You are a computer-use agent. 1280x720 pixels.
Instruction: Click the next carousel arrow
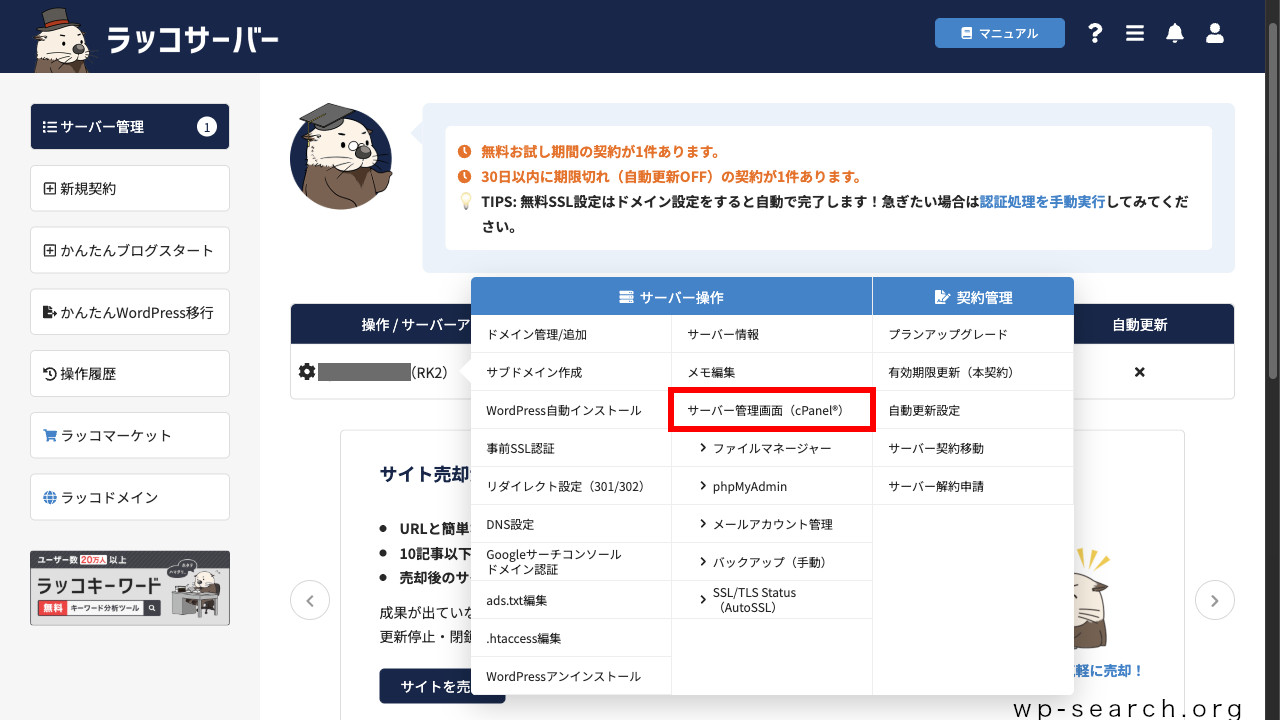(x=1215, y=600)
